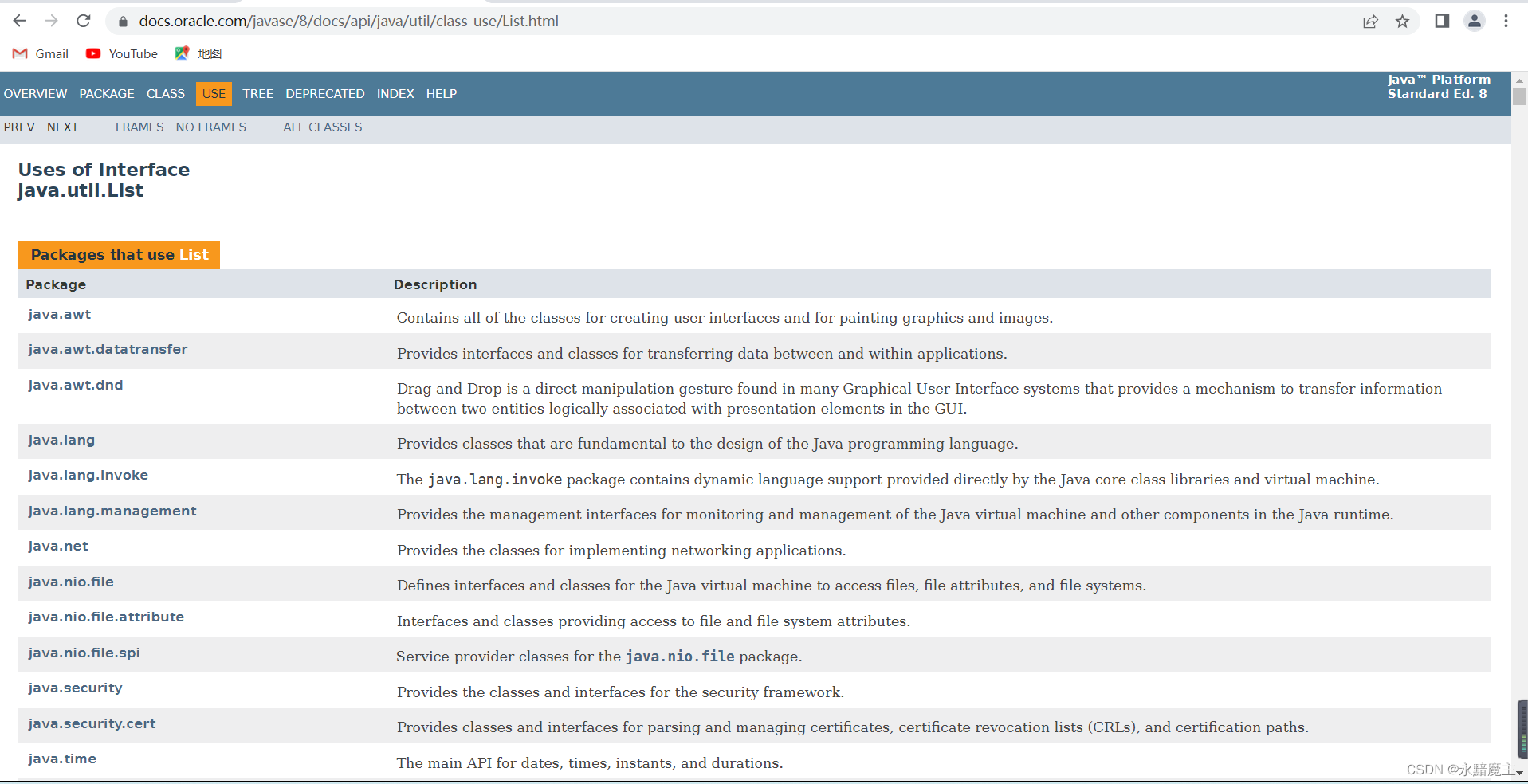The height and width of the screenshot is (784, 1528).
Task: Reload the page with refresh icon
Action: [x=84, y=21]
